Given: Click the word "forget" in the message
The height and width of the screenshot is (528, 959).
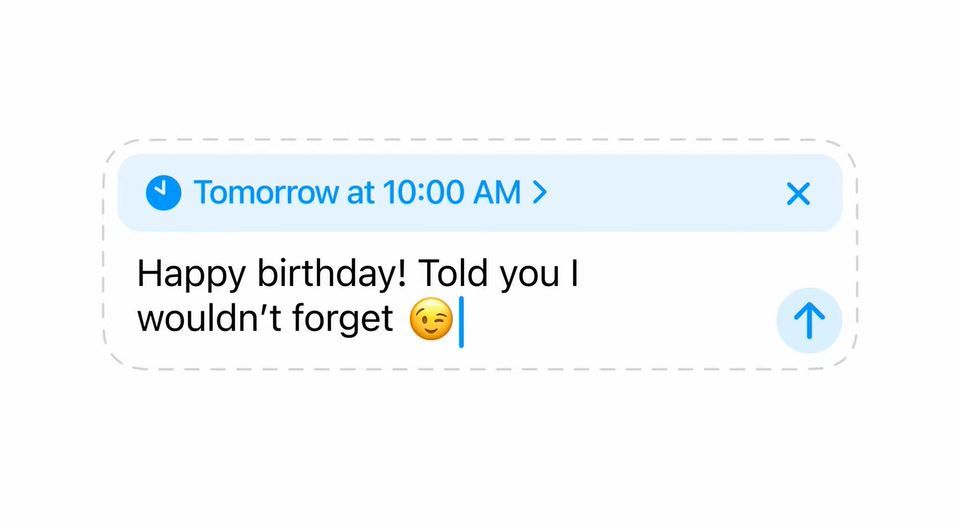Looking at the screenshot, I should (x=342, y=320).
